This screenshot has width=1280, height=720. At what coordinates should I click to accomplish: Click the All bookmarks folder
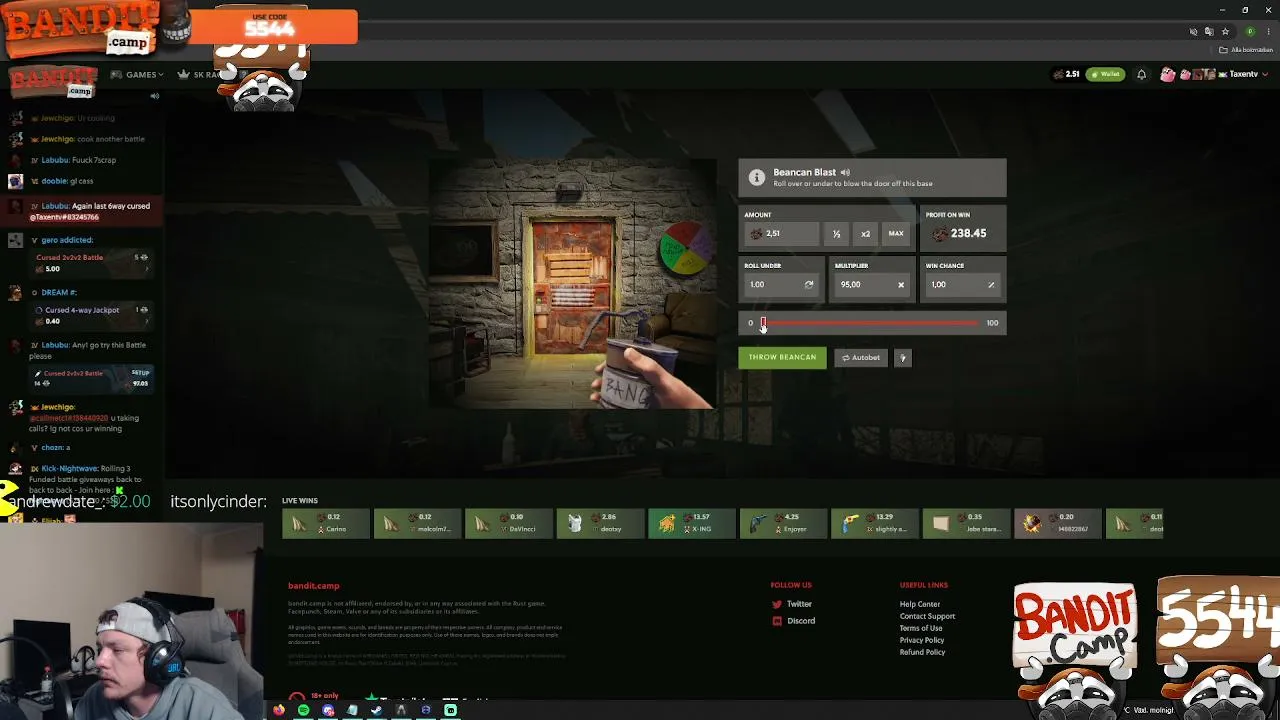click(1246, 50)
